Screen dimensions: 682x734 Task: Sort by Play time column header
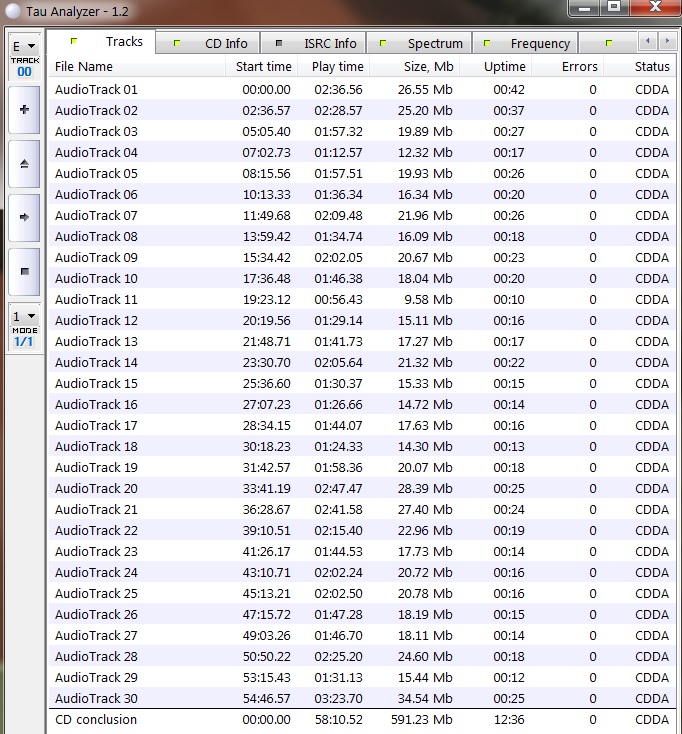(337, 67)
